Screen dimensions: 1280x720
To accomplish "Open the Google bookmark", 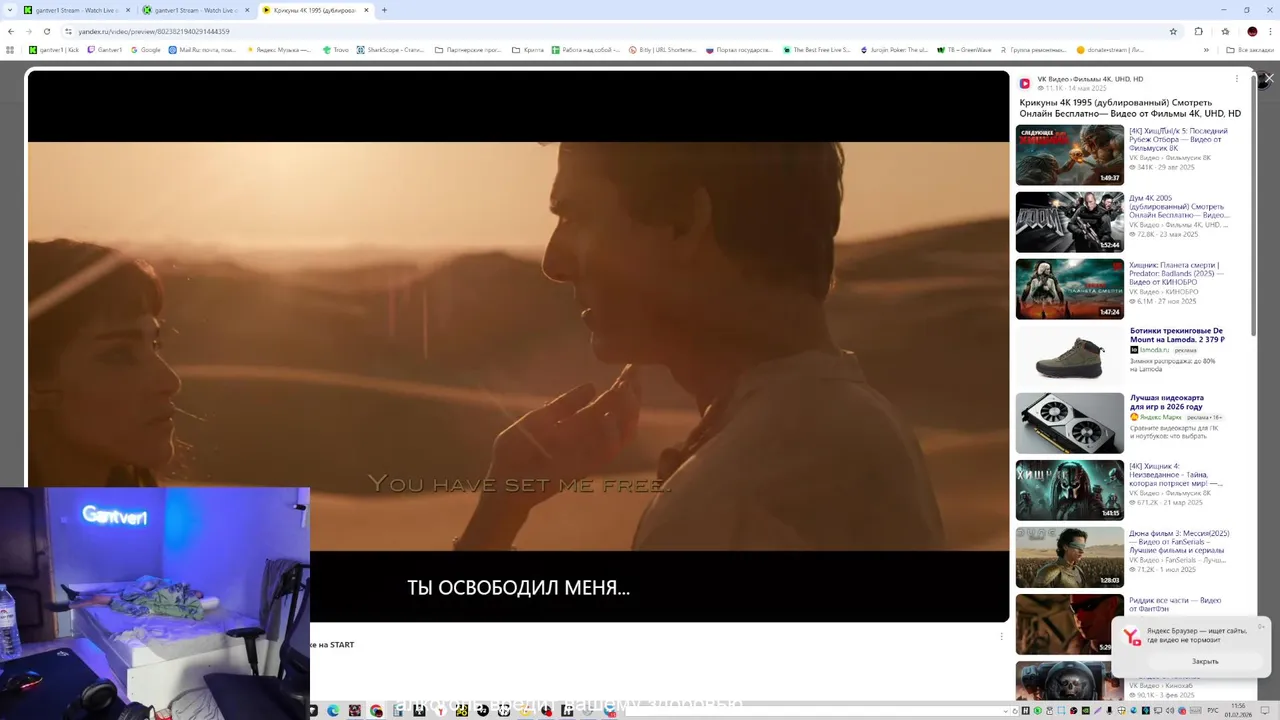I will [x=146, y=49].
